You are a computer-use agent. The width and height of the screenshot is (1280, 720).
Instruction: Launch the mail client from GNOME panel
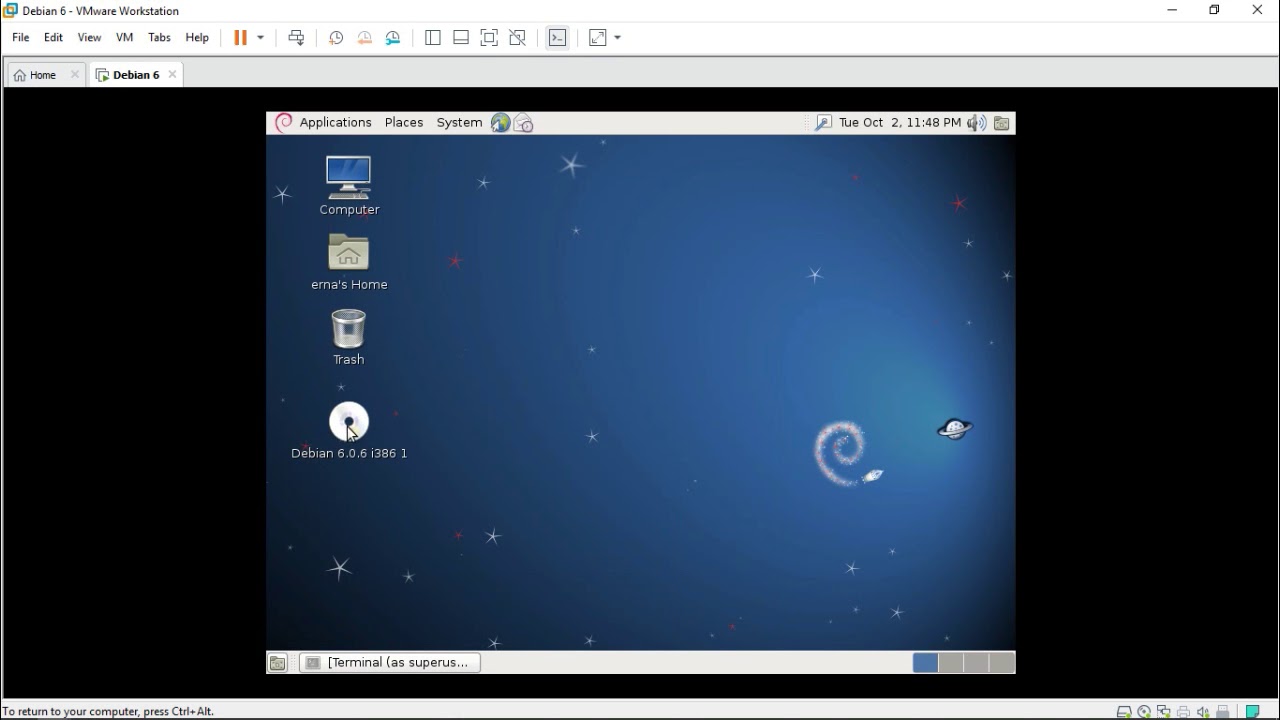click(524, 123)
